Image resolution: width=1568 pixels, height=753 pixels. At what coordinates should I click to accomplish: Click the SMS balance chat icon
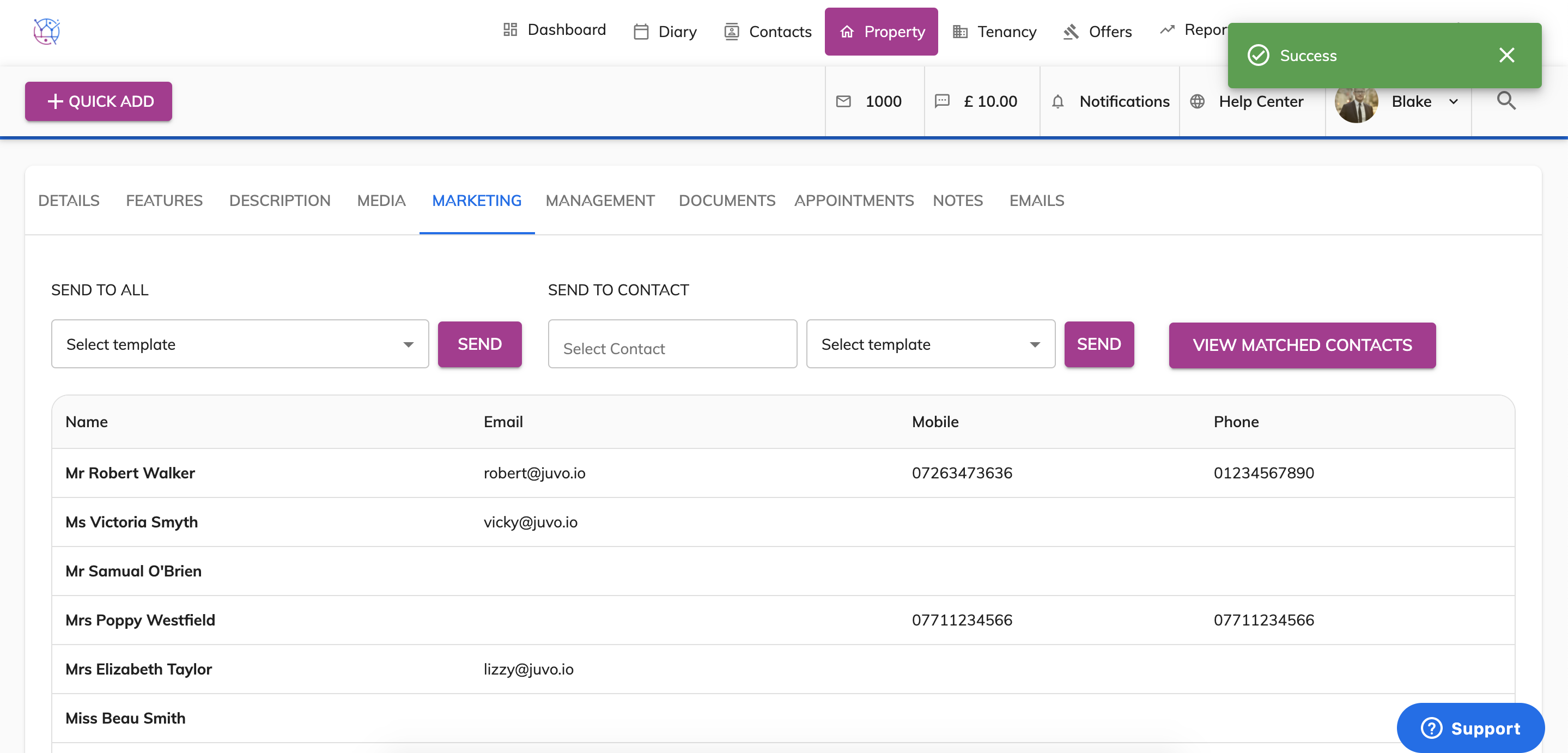coord(941,102)
